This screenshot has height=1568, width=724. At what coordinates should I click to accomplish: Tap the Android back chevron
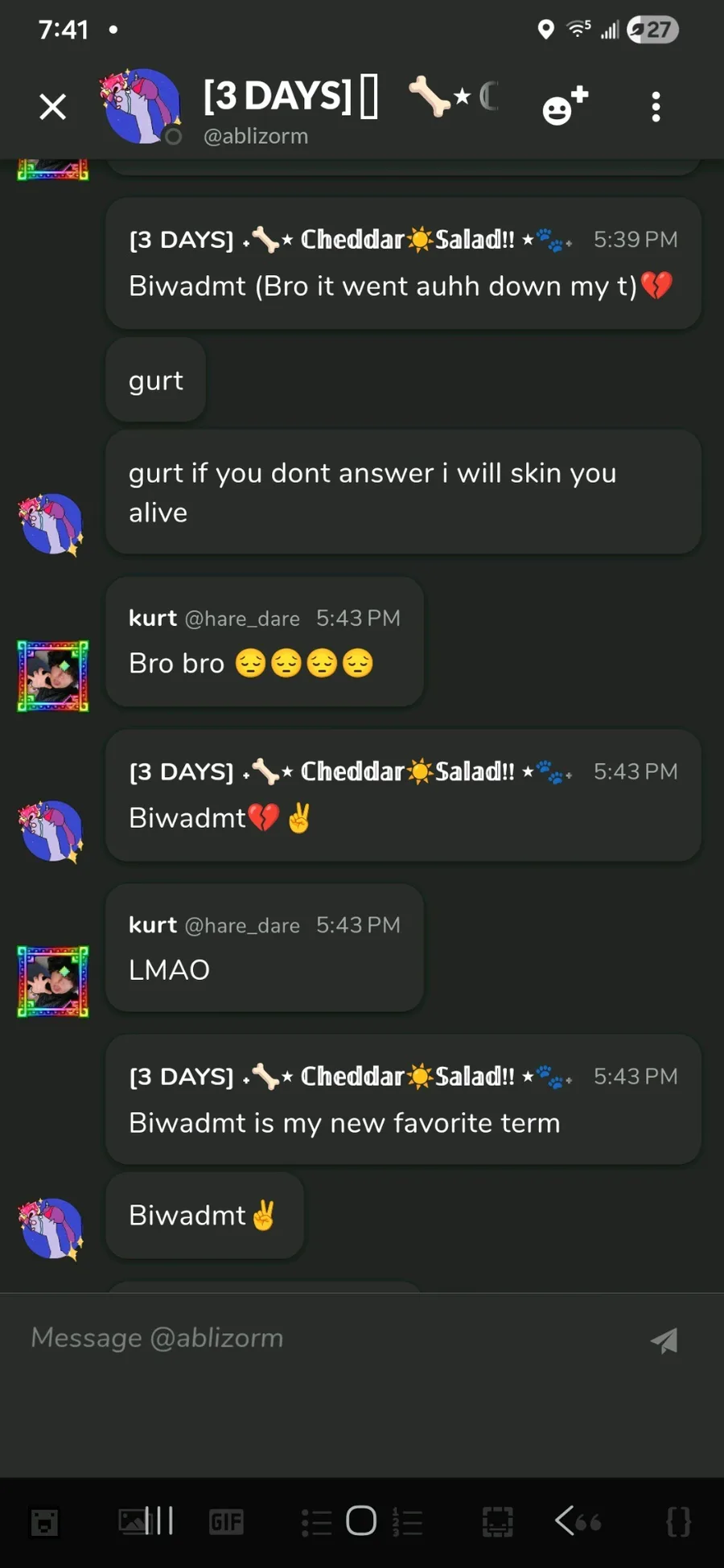(564, 1521)
